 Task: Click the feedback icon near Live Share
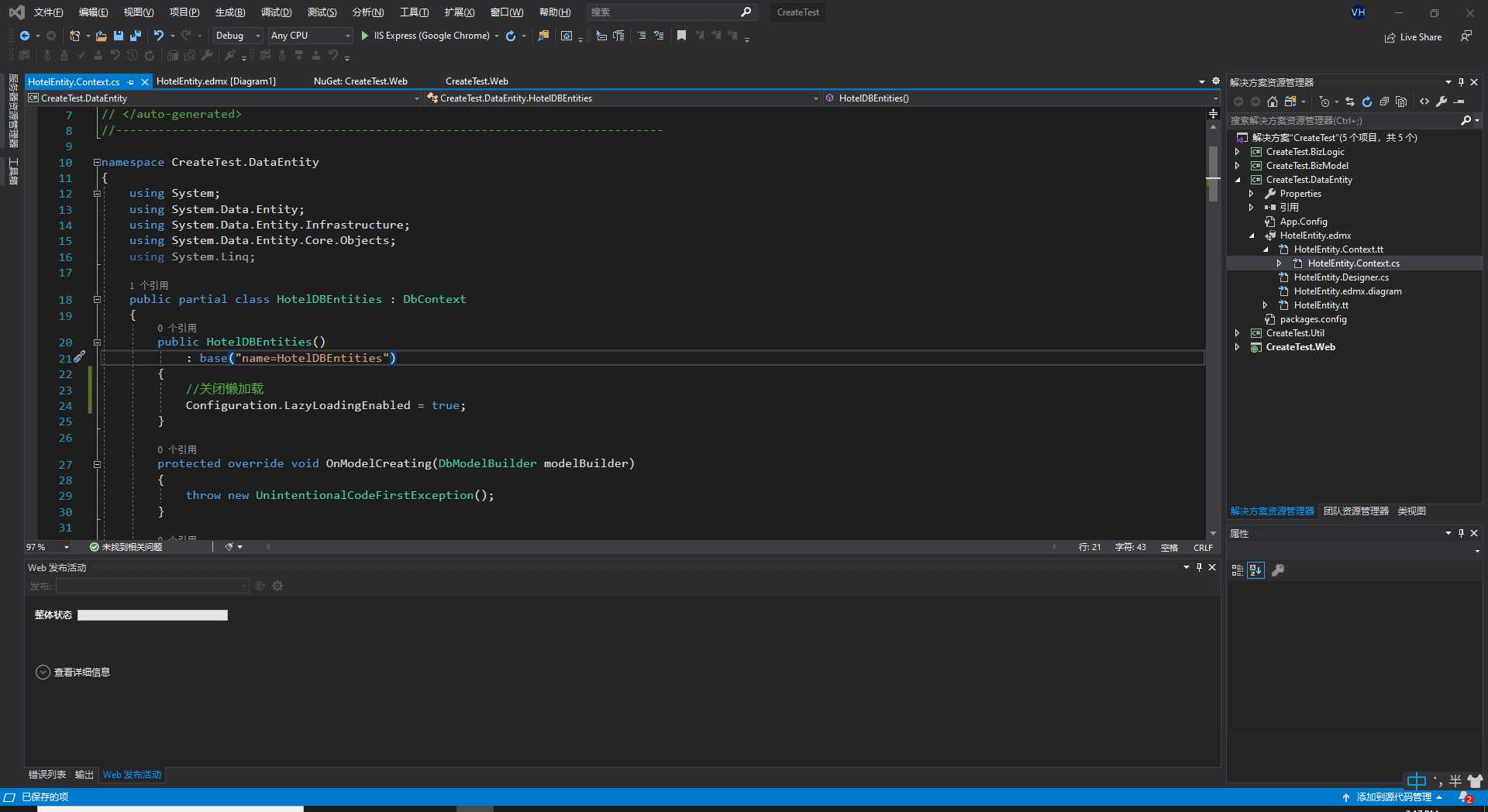1466,36
